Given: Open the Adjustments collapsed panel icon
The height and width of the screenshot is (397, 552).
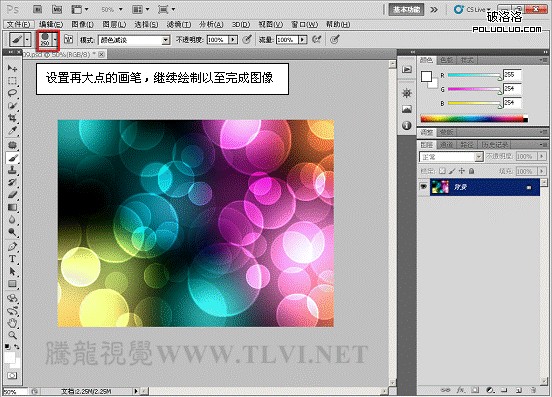Looking at the screenshot, I should tap(407, 93).
